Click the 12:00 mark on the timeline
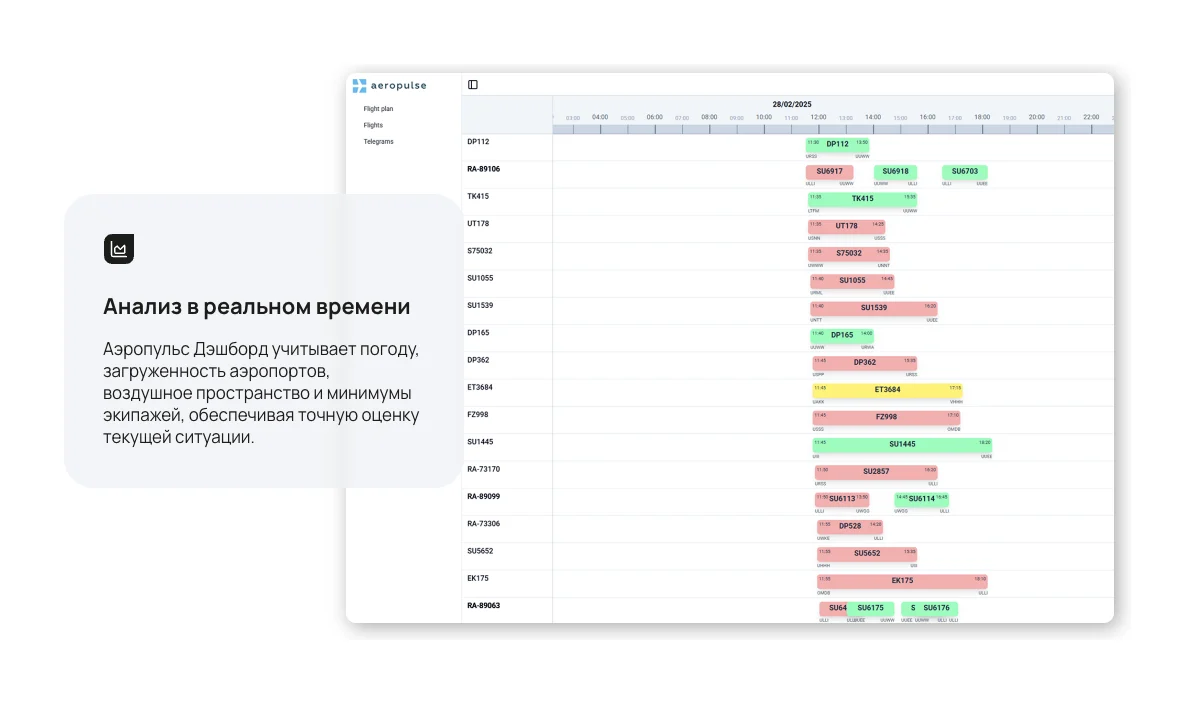Image resolution: width=1195 pixels, height=704 pixels. click(819, 117)
